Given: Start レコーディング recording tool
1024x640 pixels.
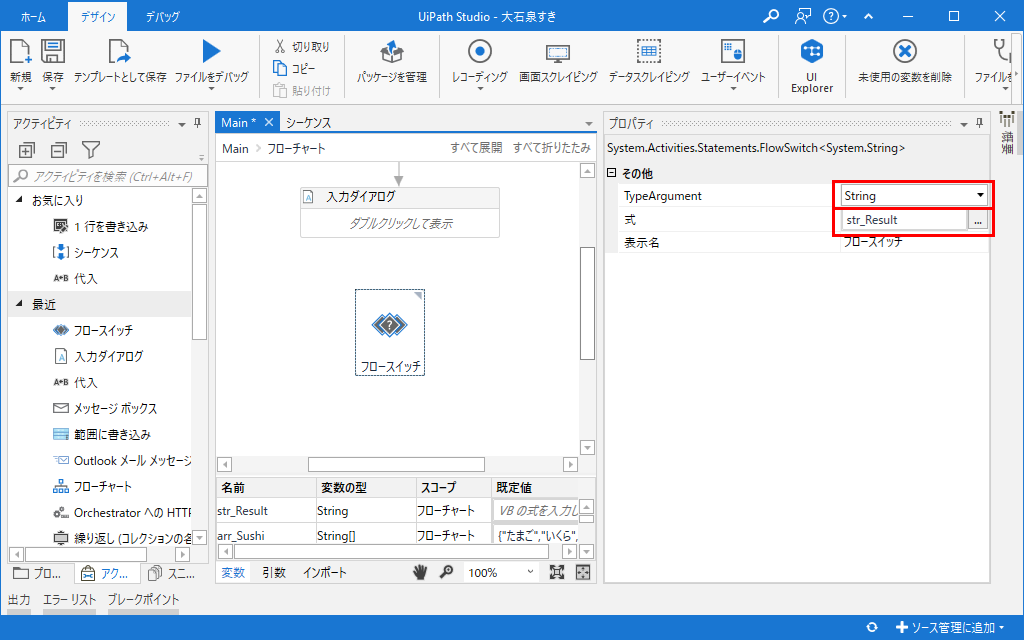Looking at the screenshot, I should tap(479, 62).
